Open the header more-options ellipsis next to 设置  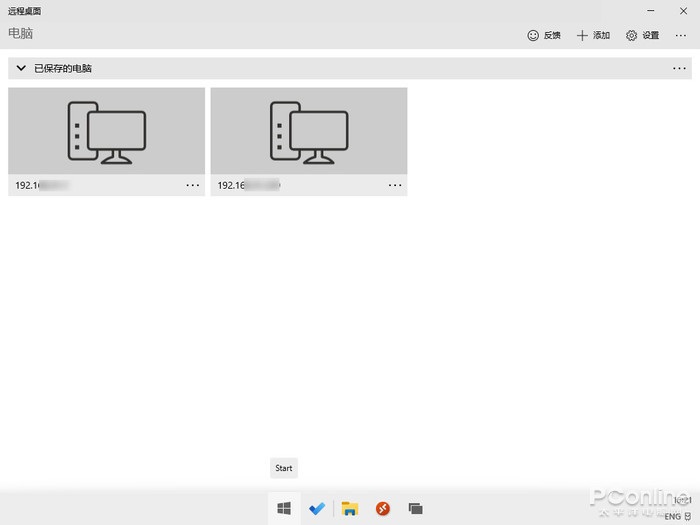click(x=680, y=35)
